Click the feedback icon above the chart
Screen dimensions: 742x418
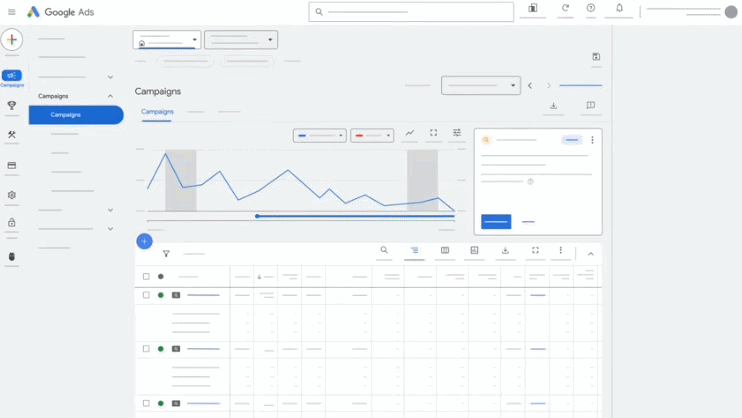(x=591, y=105)
